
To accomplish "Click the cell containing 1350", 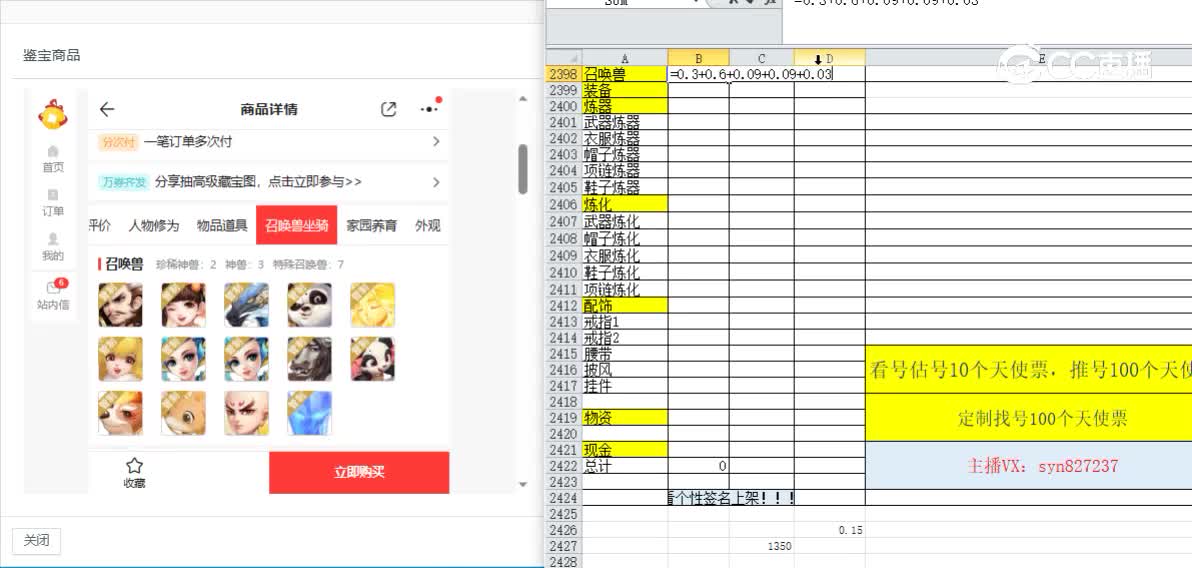I will tap(762, 546).
